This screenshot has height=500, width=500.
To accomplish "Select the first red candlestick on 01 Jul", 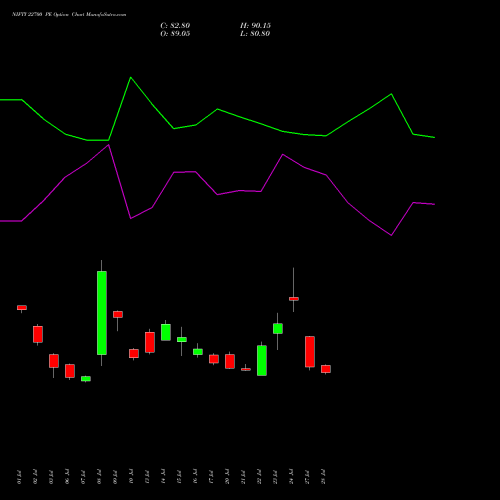I will [22, 308].
